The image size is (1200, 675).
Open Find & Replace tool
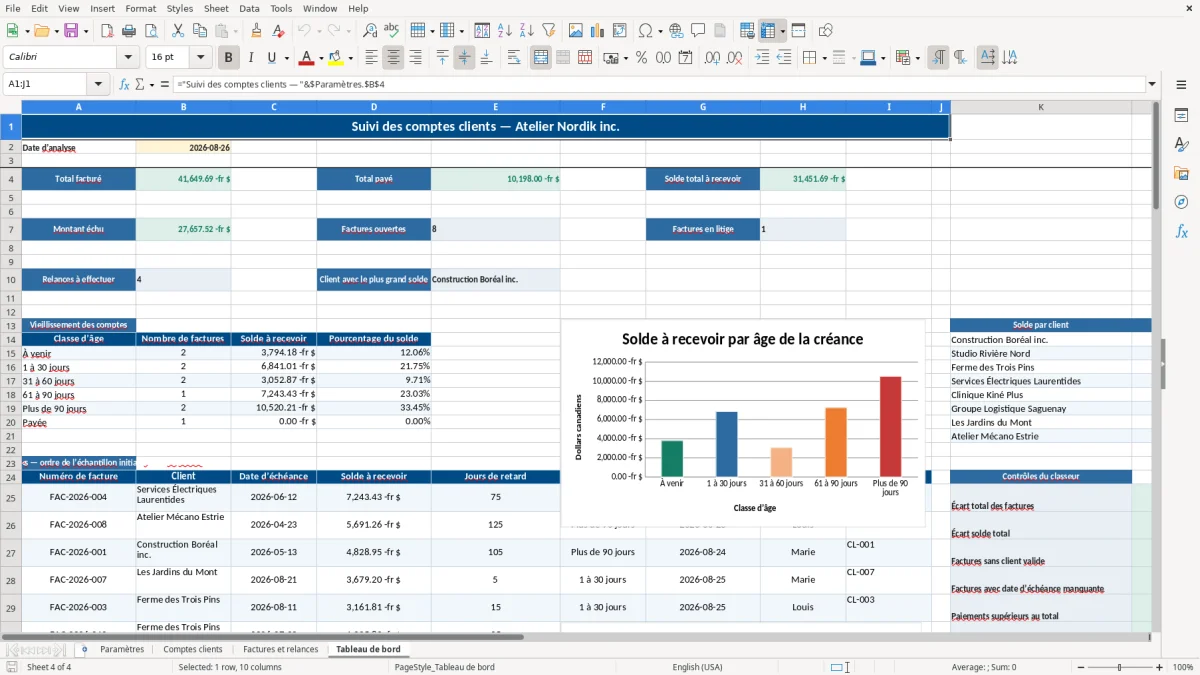pyautogui.click(x=370, y=31)
